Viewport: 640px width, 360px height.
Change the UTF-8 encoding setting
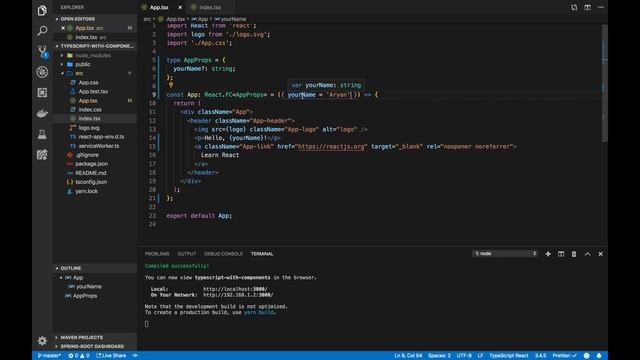pos(464,356)
